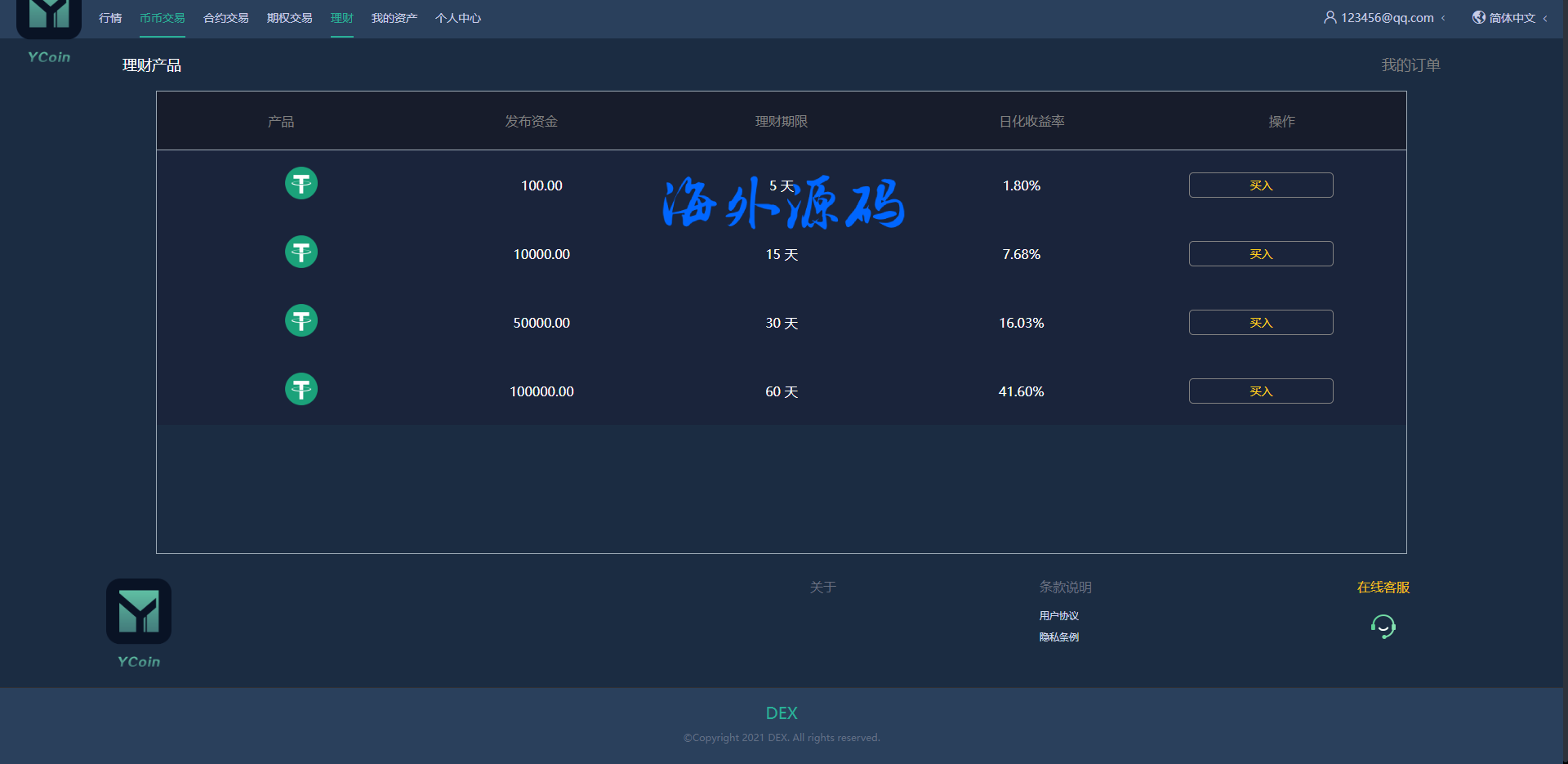Open online customer service headset icon

(x=1383, y=627)
